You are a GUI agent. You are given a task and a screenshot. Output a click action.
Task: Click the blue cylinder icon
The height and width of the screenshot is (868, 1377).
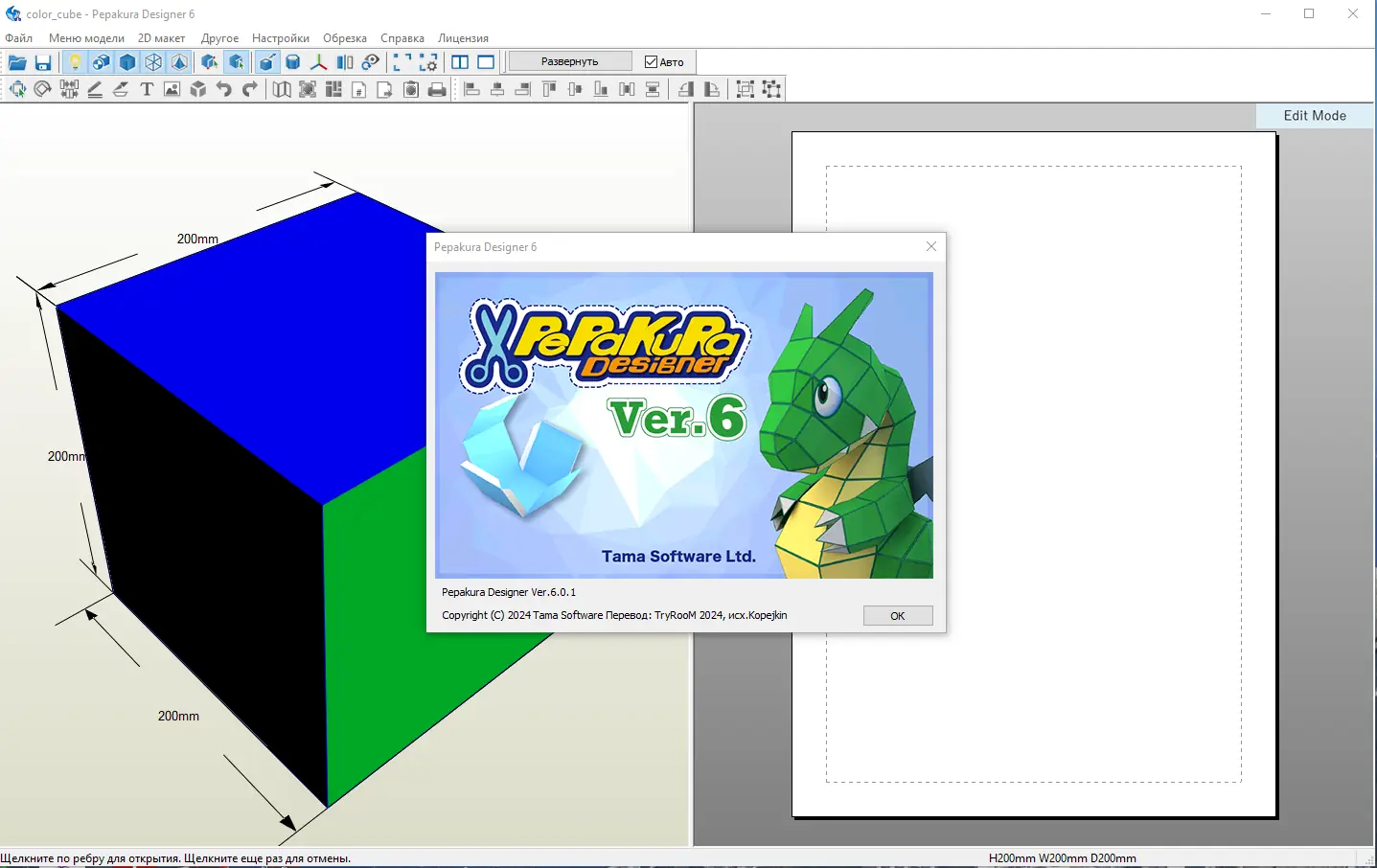[x=293, y=62]
